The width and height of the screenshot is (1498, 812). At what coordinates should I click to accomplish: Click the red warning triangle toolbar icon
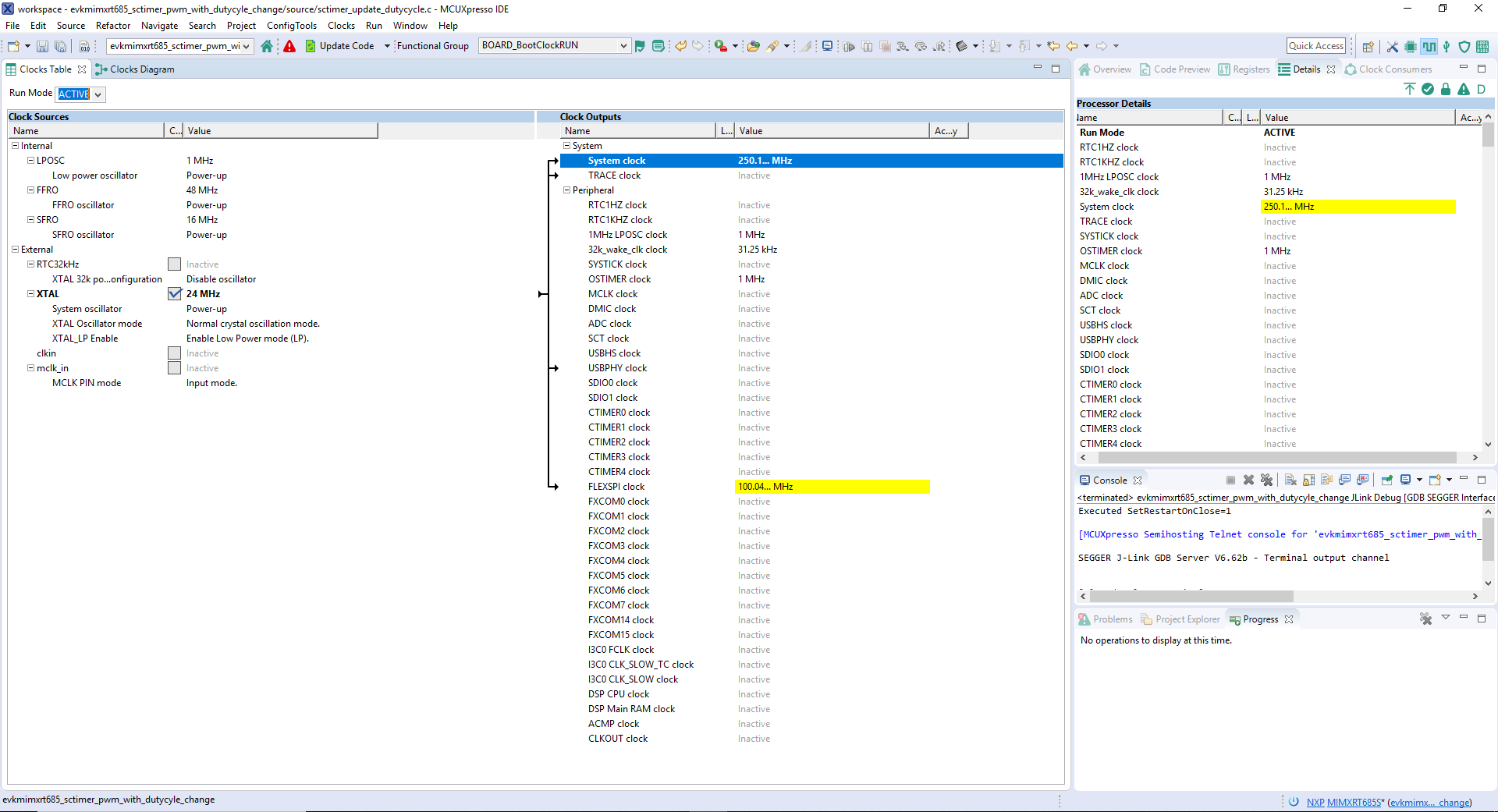click(x=289, y=46)
